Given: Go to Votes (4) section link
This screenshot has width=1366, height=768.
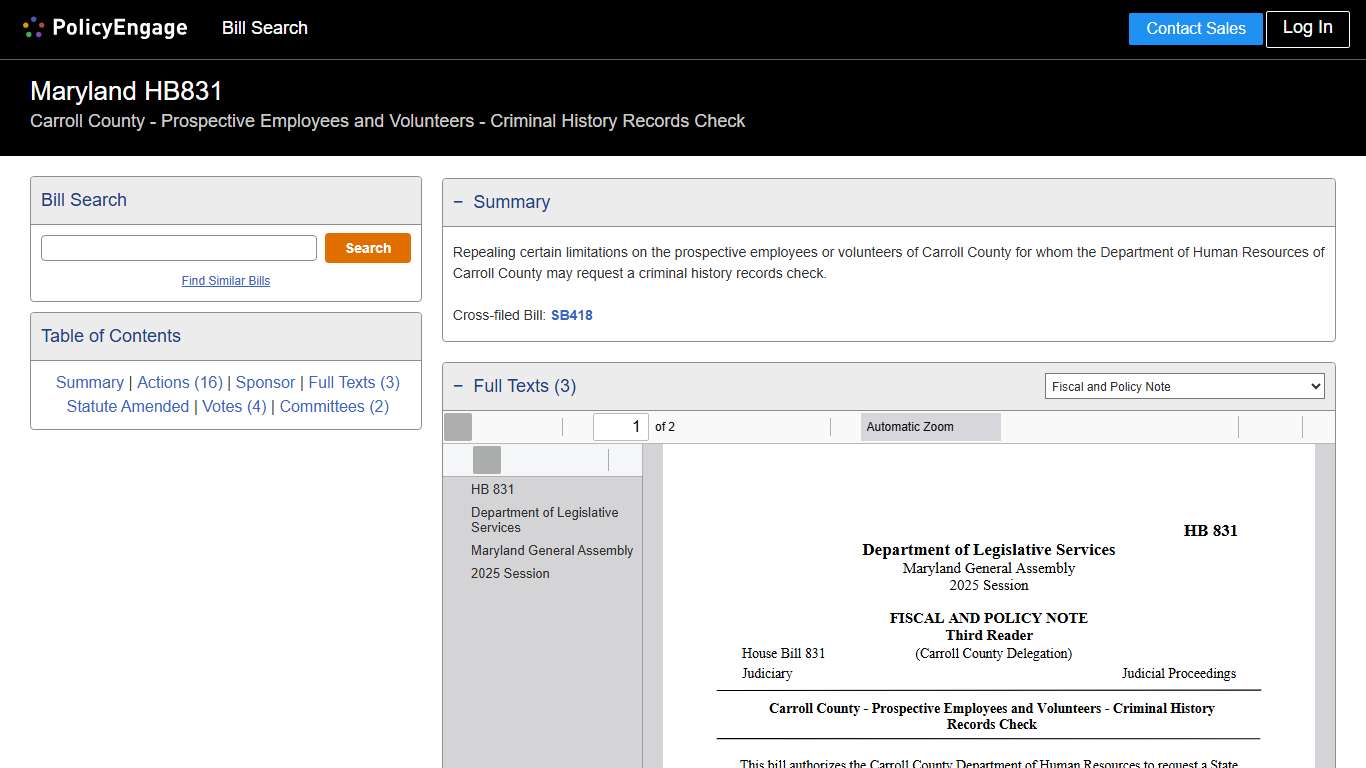Looking at the screenshot, I should point(234,407).
